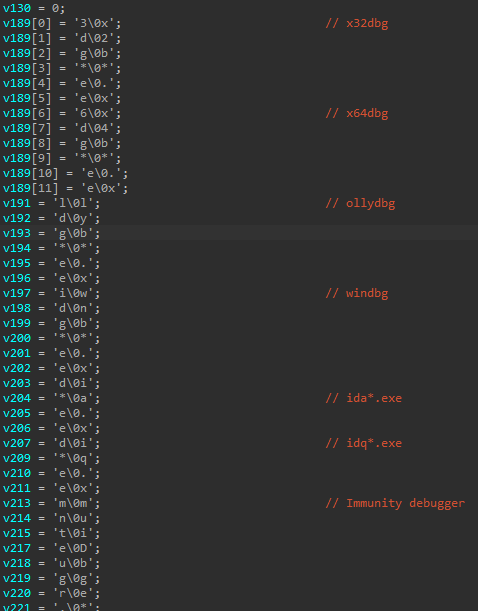Click the value 'e\0D' of v217

tap(73, 549)
